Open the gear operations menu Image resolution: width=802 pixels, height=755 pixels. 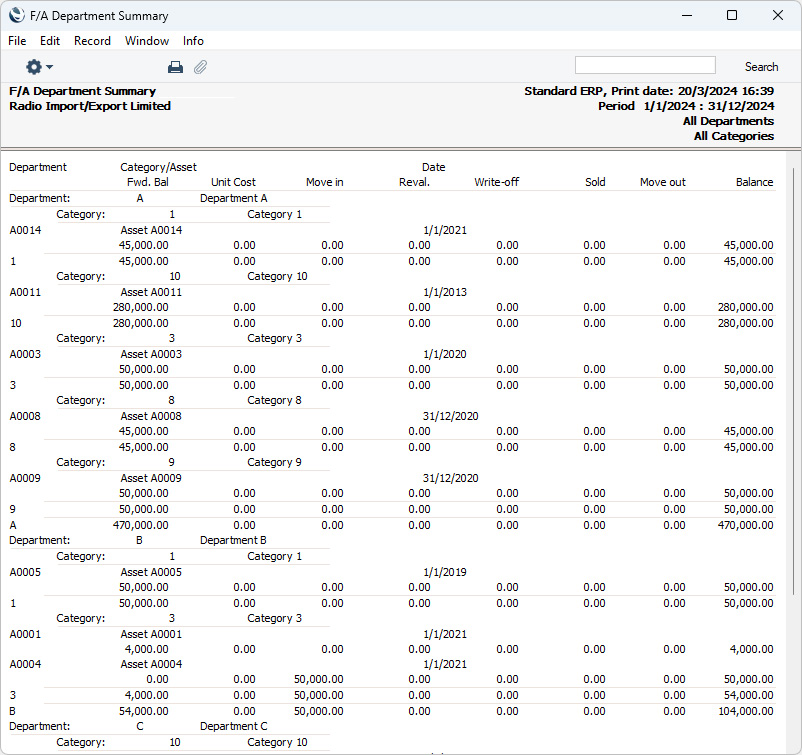pos(39,67)
